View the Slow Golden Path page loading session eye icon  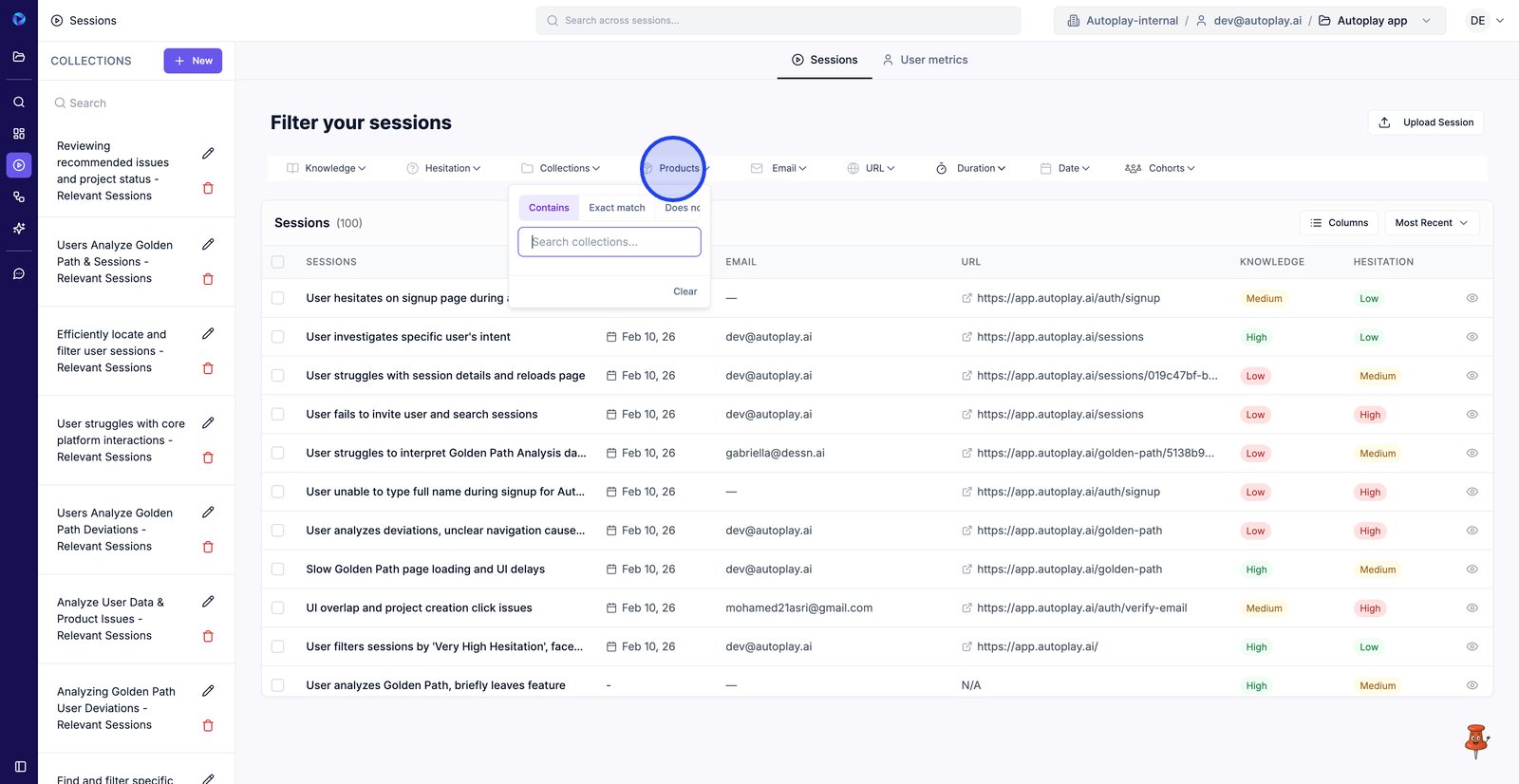pyautogui.click(x=1472, y=569)
